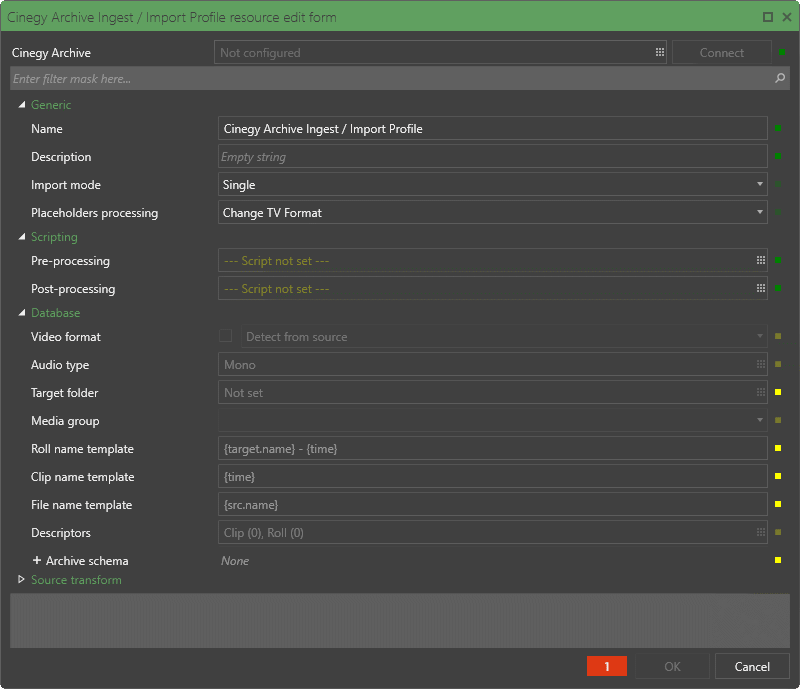Click the green indicator next to Name field
The width and height of the screenshot is (800, 689).
click(778, 128)
